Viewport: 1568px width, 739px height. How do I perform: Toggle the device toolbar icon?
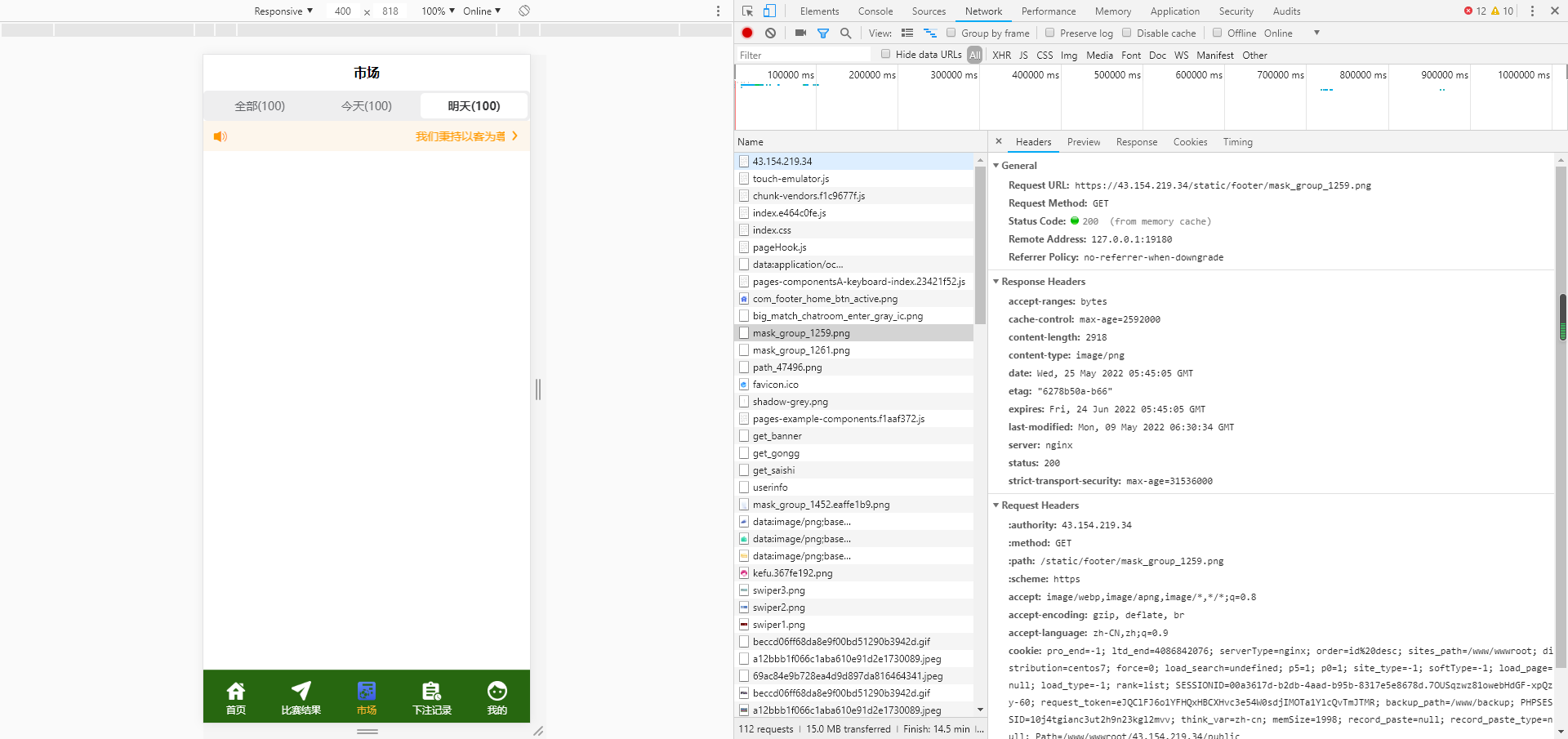click(x=769, y=11)
